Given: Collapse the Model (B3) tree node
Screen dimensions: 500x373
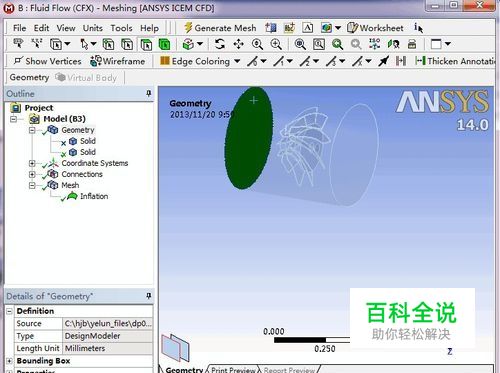Looking at the screenshot, I should point(14,119).
